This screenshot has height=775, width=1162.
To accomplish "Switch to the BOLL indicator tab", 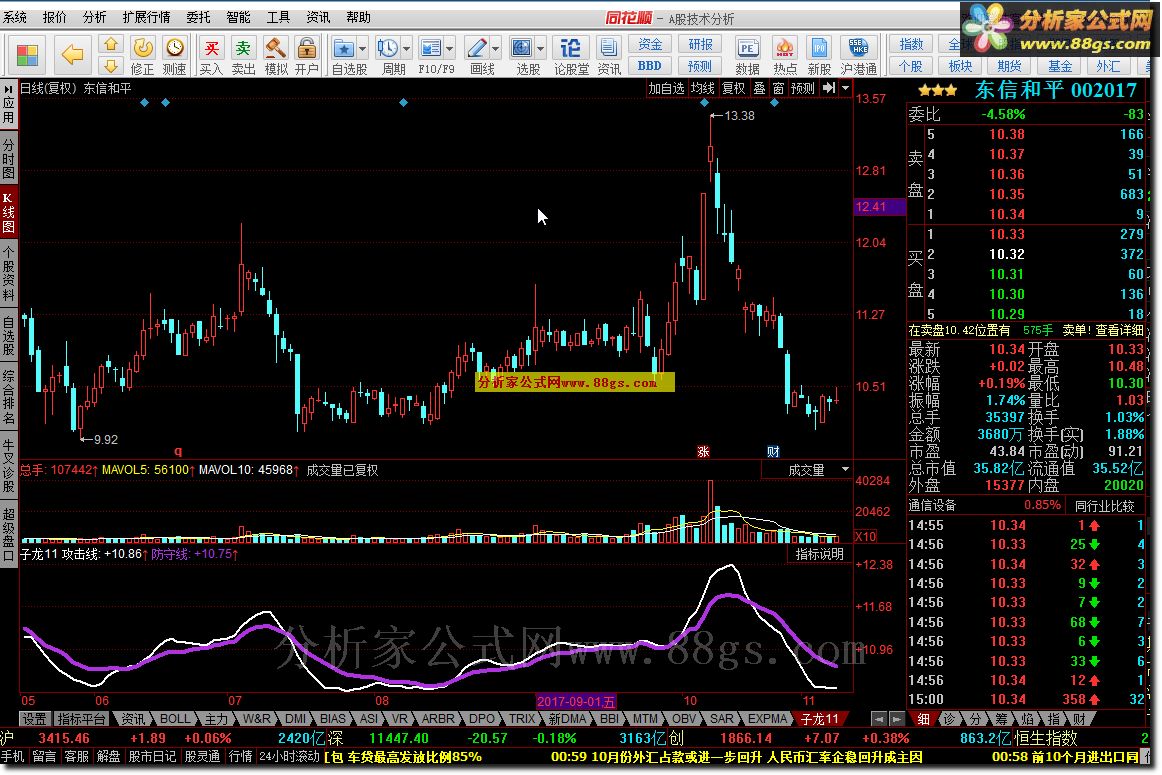I will pos(175,719).
